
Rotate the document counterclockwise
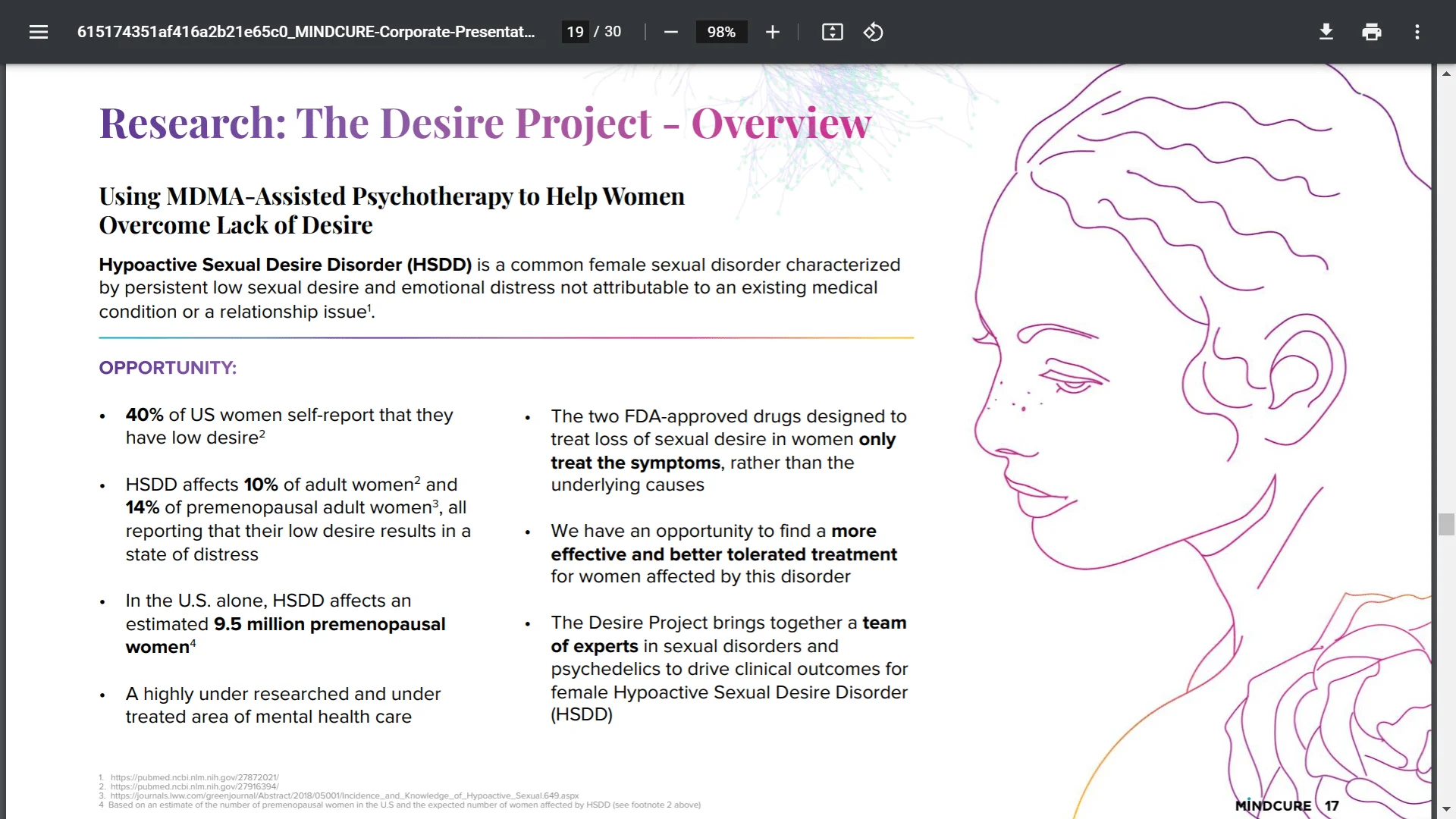coord(874,32)
